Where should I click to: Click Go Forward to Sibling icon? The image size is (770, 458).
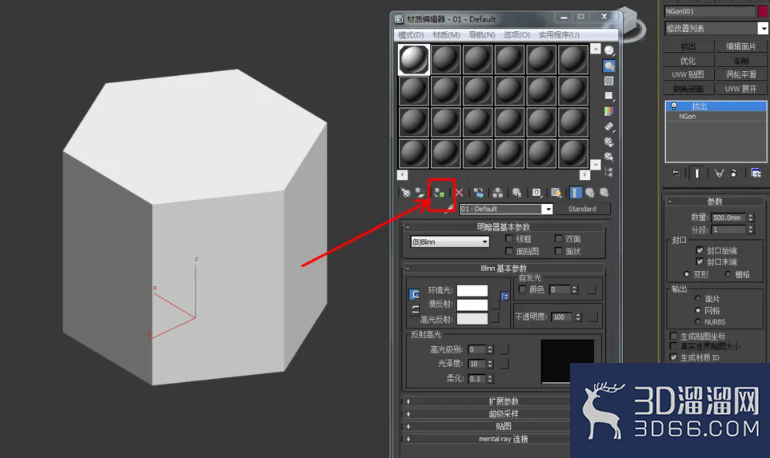pyautogui.click(x=604, y=193)
